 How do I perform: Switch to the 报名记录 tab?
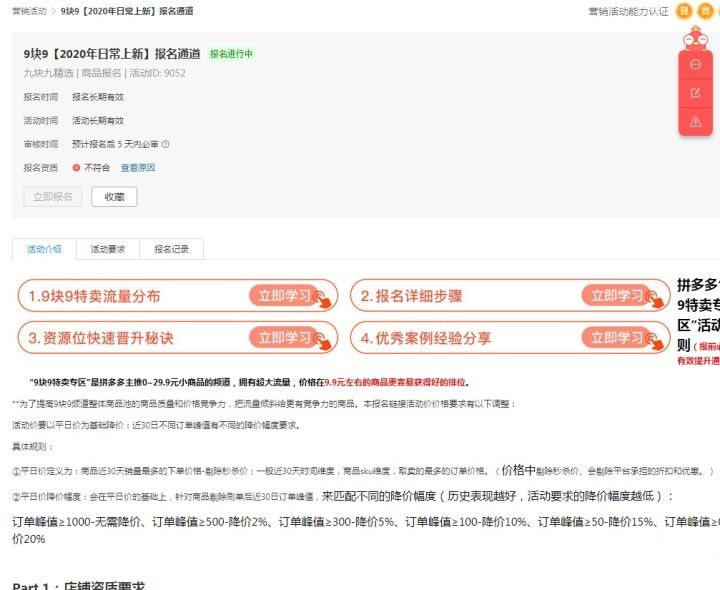171,249
